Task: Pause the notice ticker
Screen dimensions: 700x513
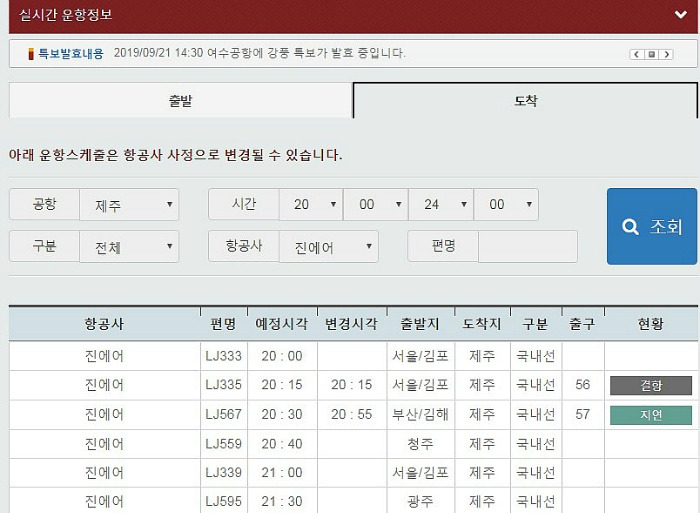Action: (x=651, y=54)
